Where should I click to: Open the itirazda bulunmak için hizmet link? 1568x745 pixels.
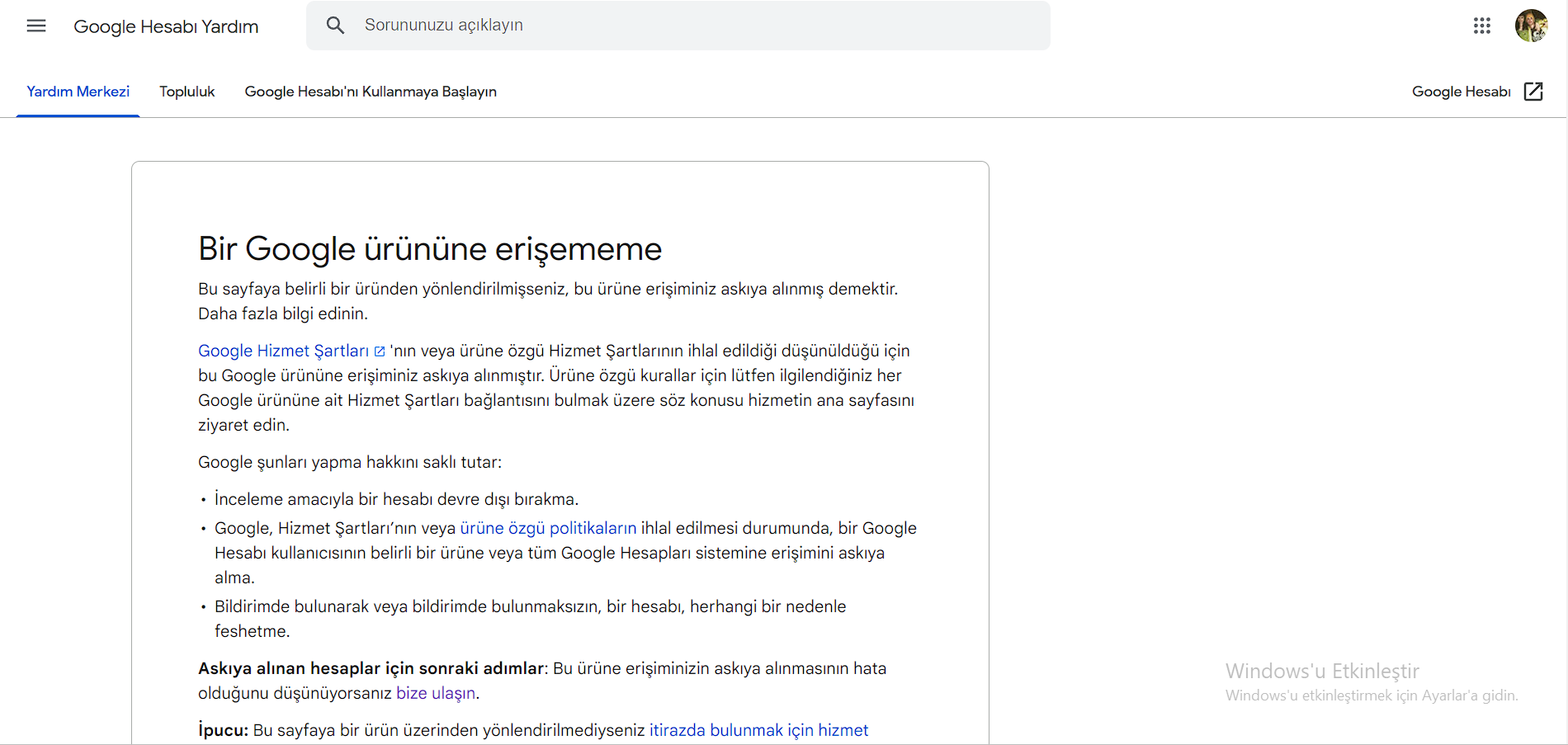758,730
